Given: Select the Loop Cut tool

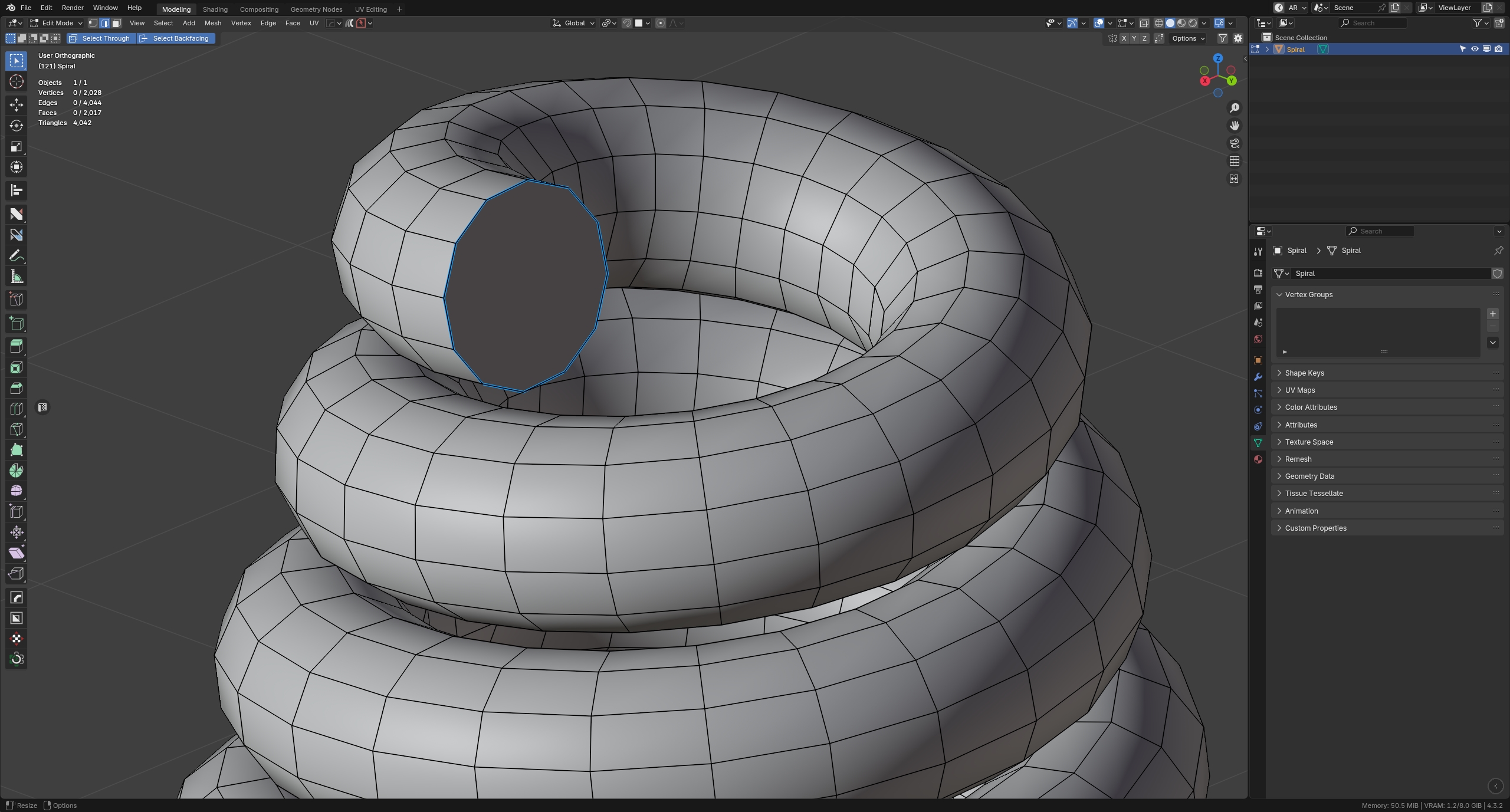Looking at the screenshot, I should pyautogui.click(x=17, y=409).
